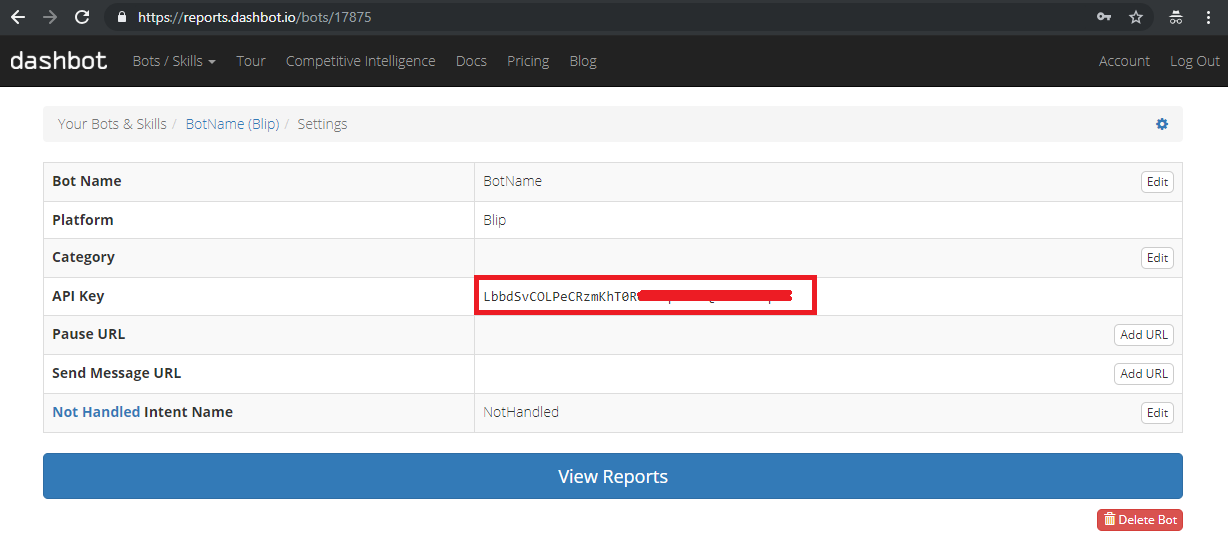Click the Bot Name row label
Viewport: 1228px width, 559px height.
pyautogui.click(x=87, y=181)
